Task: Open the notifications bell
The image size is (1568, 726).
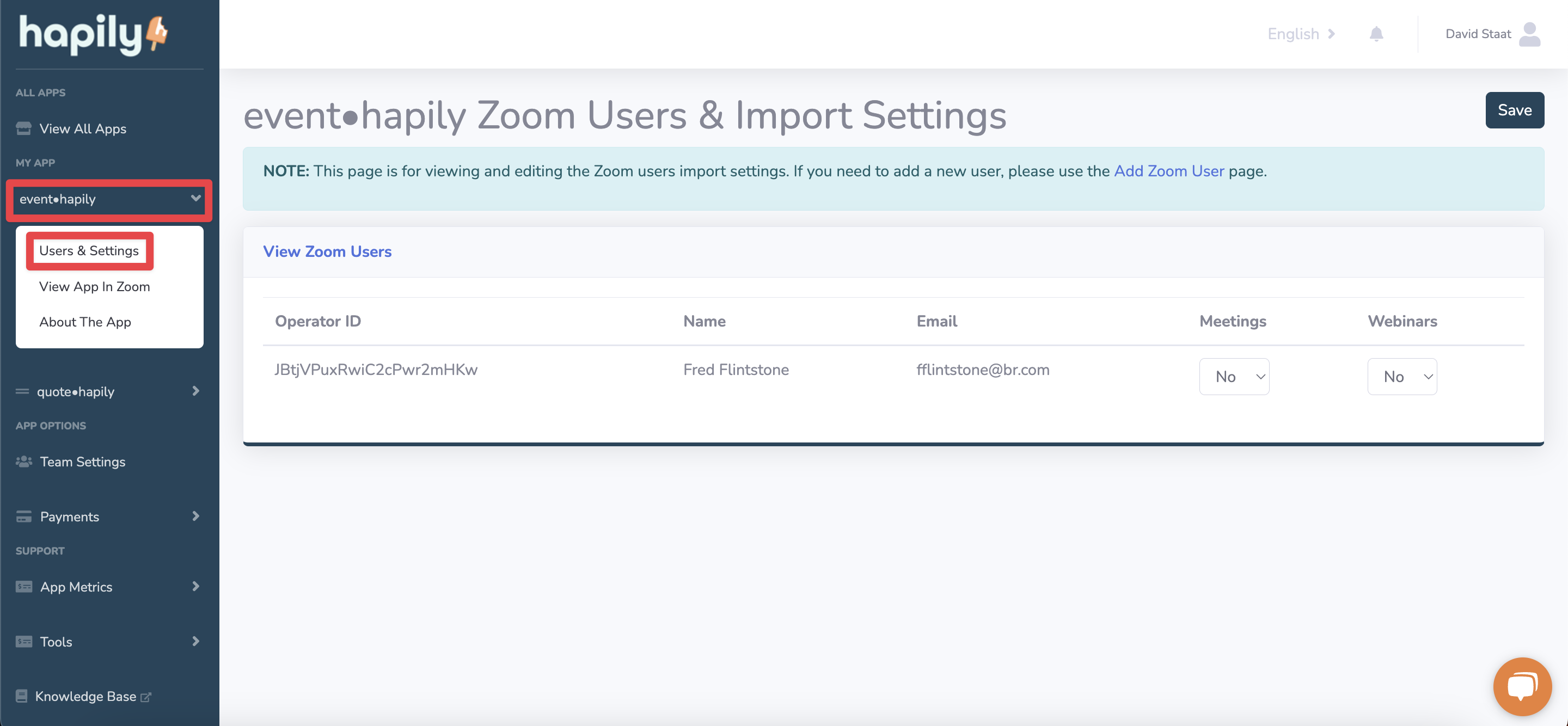Action: [1376, 34]
